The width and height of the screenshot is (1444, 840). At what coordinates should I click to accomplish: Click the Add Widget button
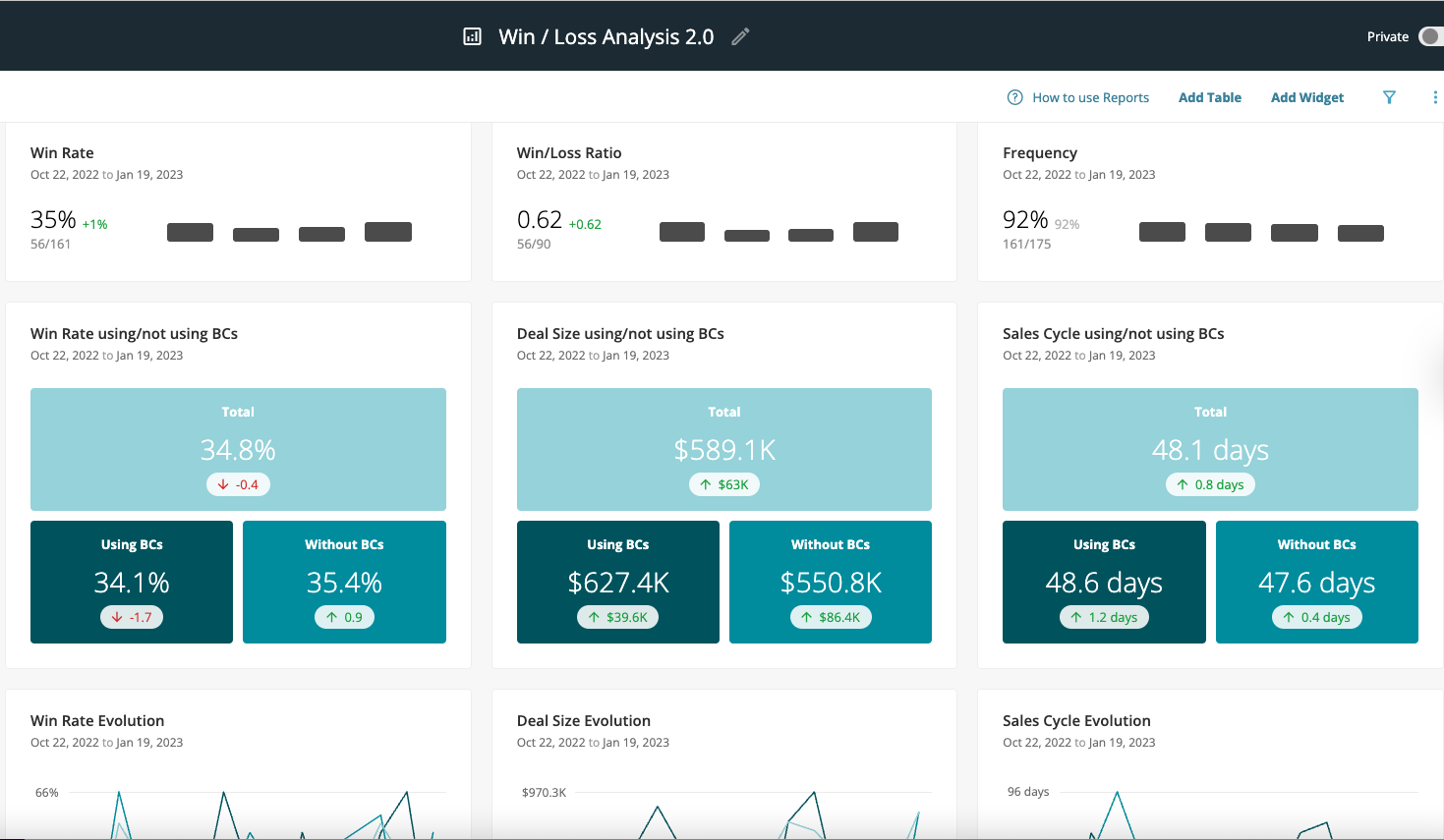pos(1307,97)
